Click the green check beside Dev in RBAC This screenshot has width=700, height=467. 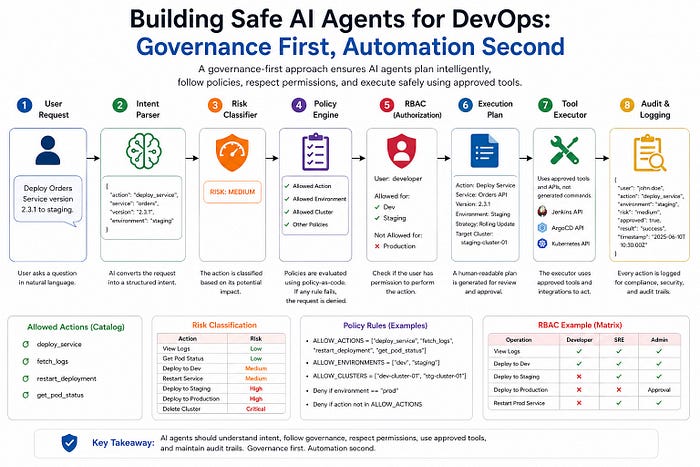point(377,207)
